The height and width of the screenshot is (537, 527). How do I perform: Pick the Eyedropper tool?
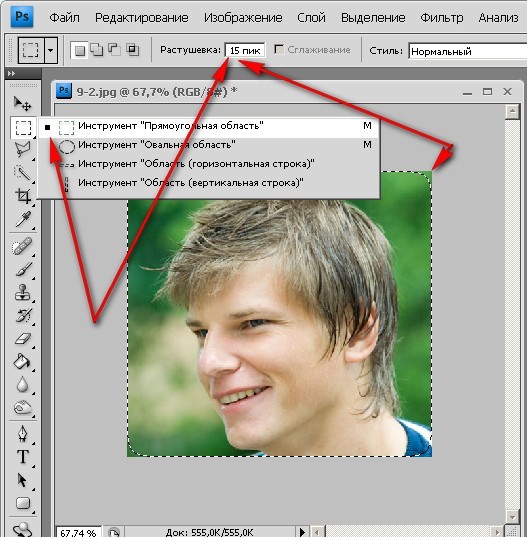[23, 219]
